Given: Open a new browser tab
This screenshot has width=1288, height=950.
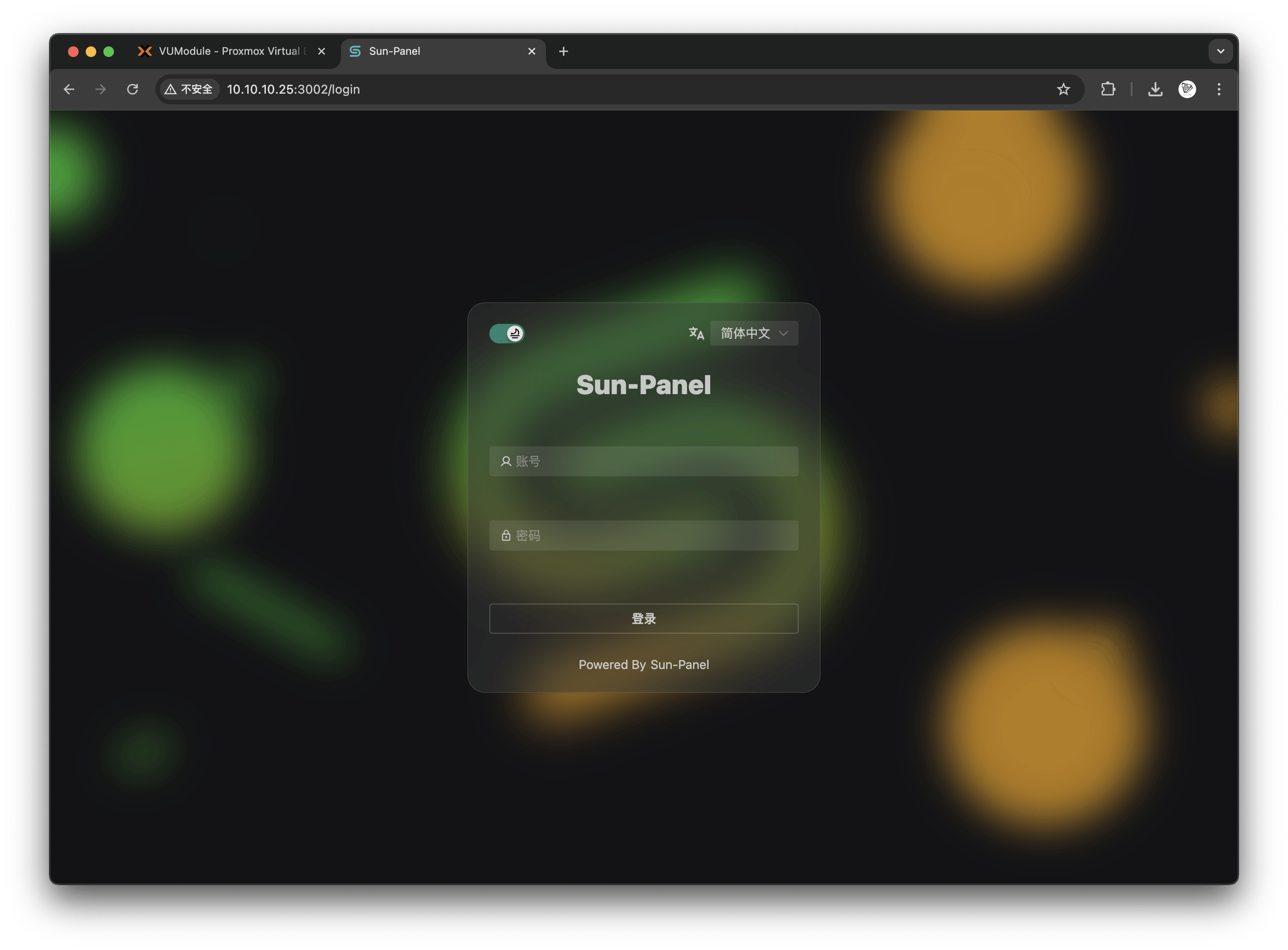Looking at the screenshot, I should click(x=563, y=51).
